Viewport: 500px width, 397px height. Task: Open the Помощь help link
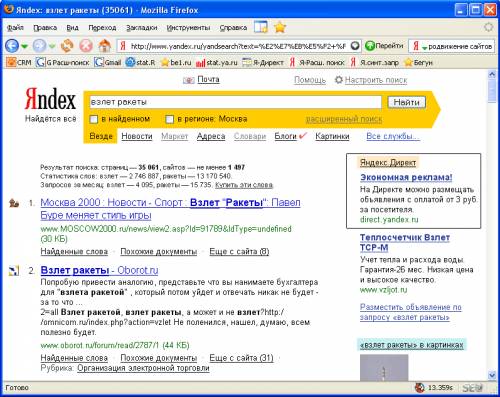(310, 80)
